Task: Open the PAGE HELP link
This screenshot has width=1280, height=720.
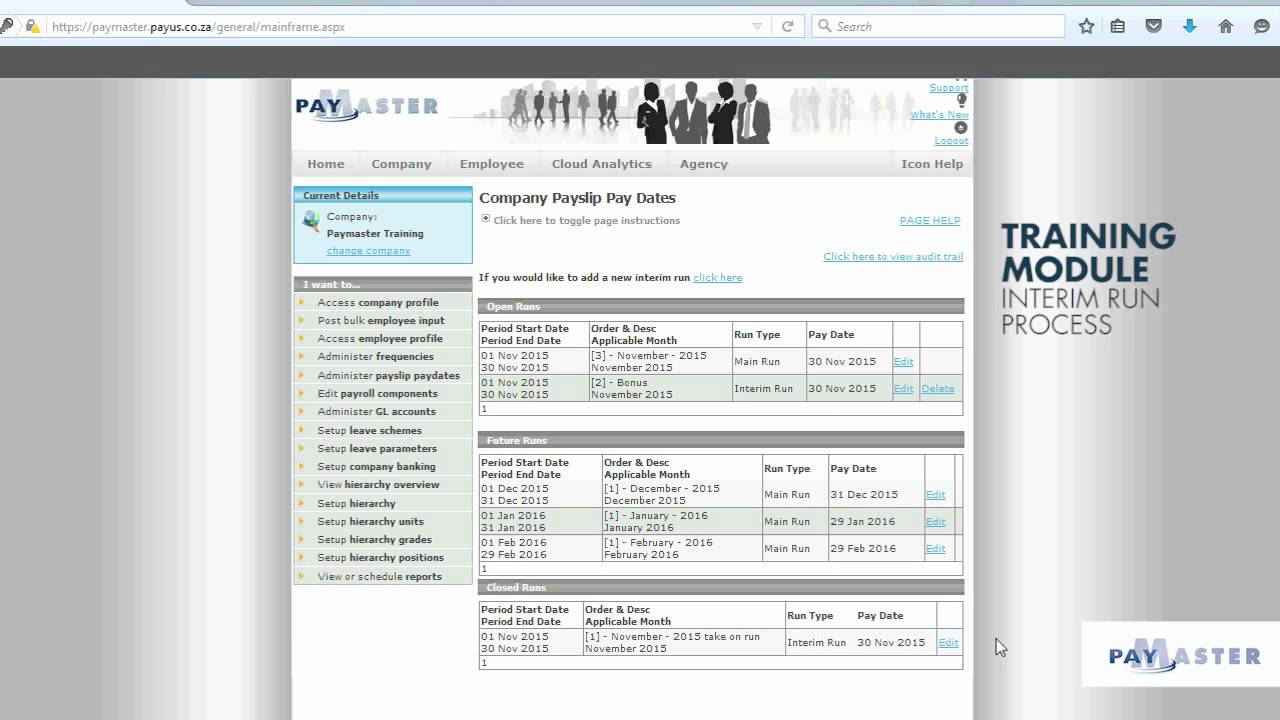Action: pos(929,221)
